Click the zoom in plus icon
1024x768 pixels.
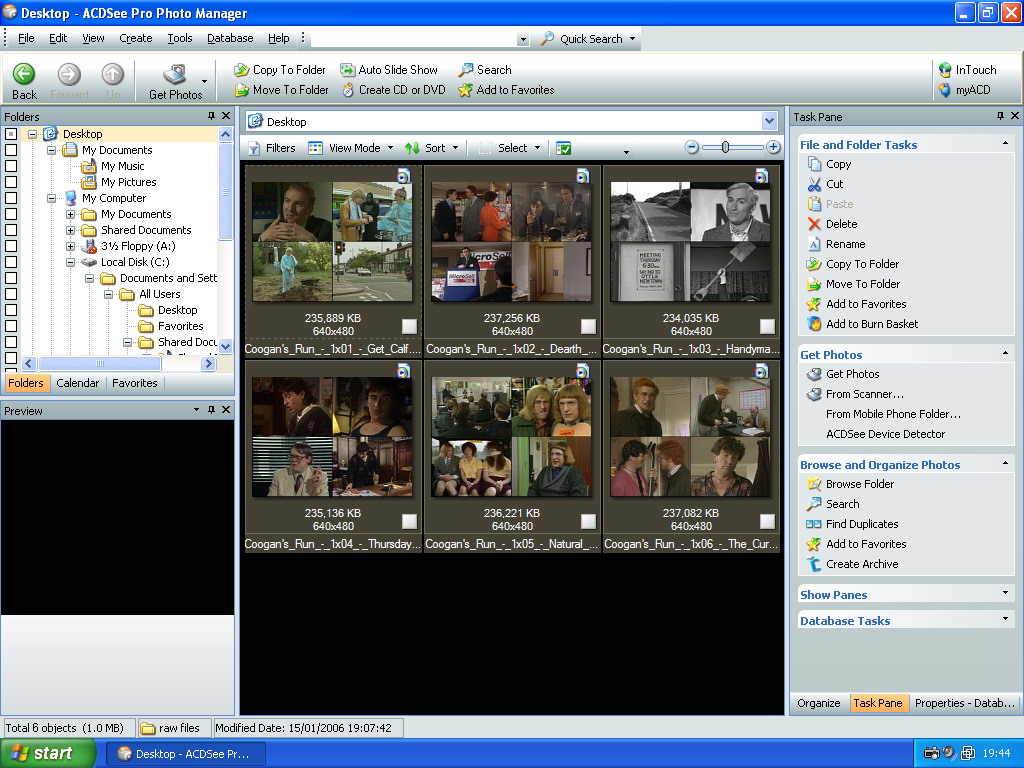[x=774, y=148]
